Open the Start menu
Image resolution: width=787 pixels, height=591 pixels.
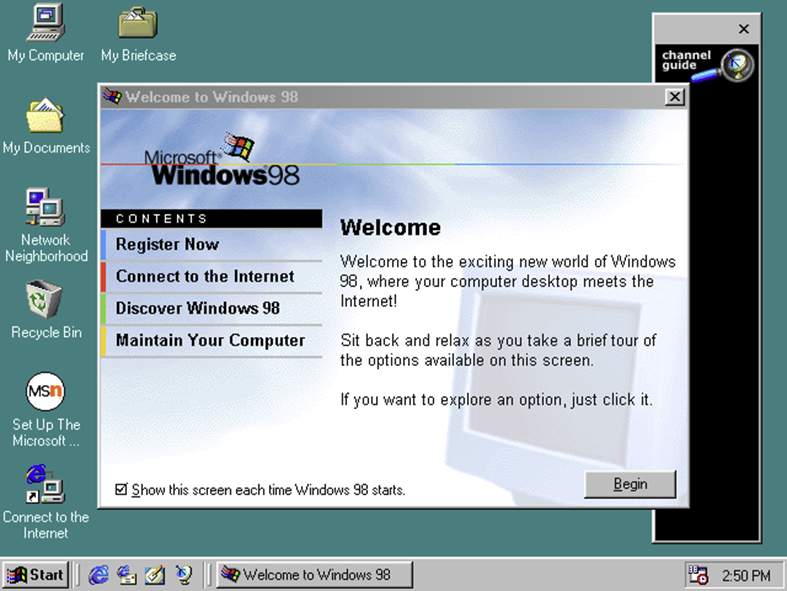pos(37,574)
